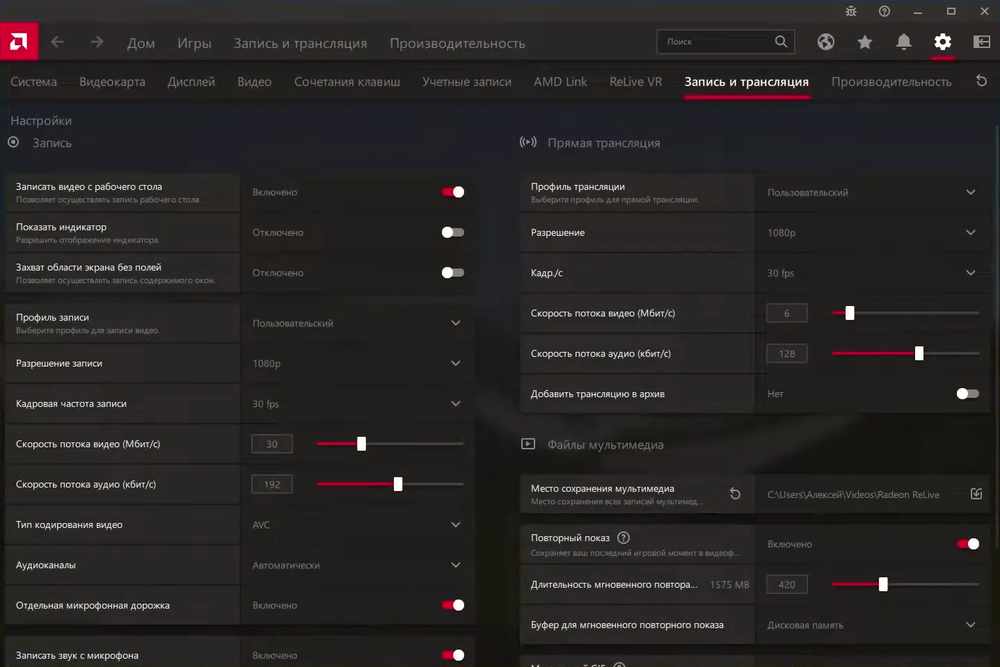
Task: Go forward with the right arrow
Action: coord(97,42)
